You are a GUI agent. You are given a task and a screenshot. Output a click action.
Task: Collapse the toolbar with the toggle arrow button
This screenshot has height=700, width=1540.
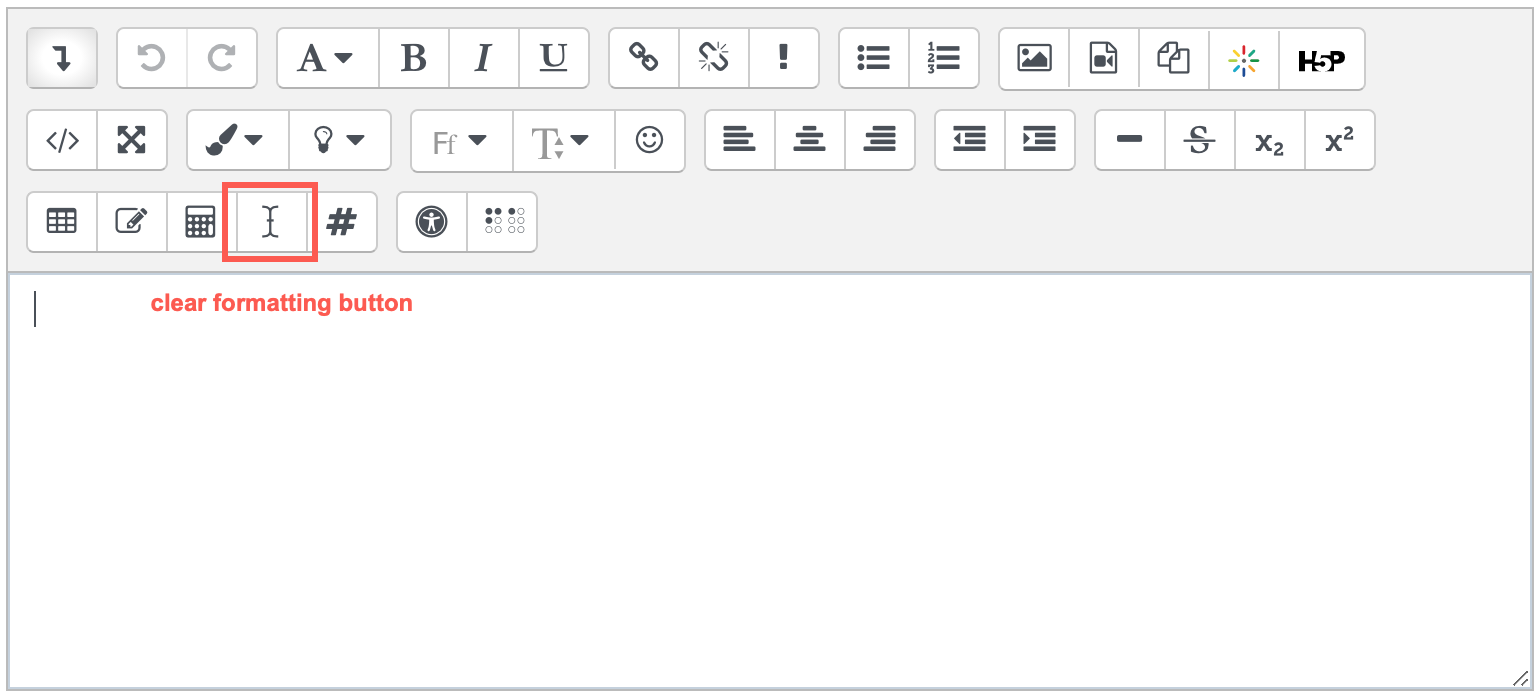pos(62,59)
